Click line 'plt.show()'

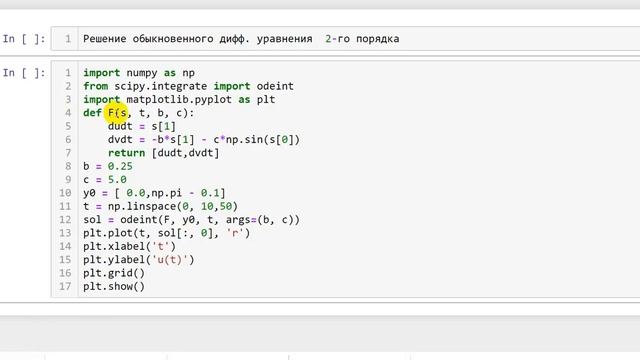coord(114,287)
